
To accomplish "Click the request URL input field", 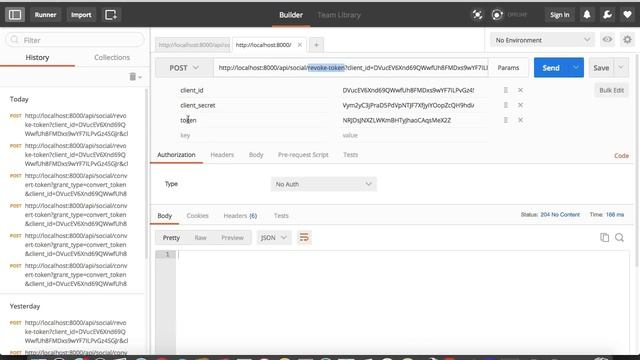I will 351,68.
